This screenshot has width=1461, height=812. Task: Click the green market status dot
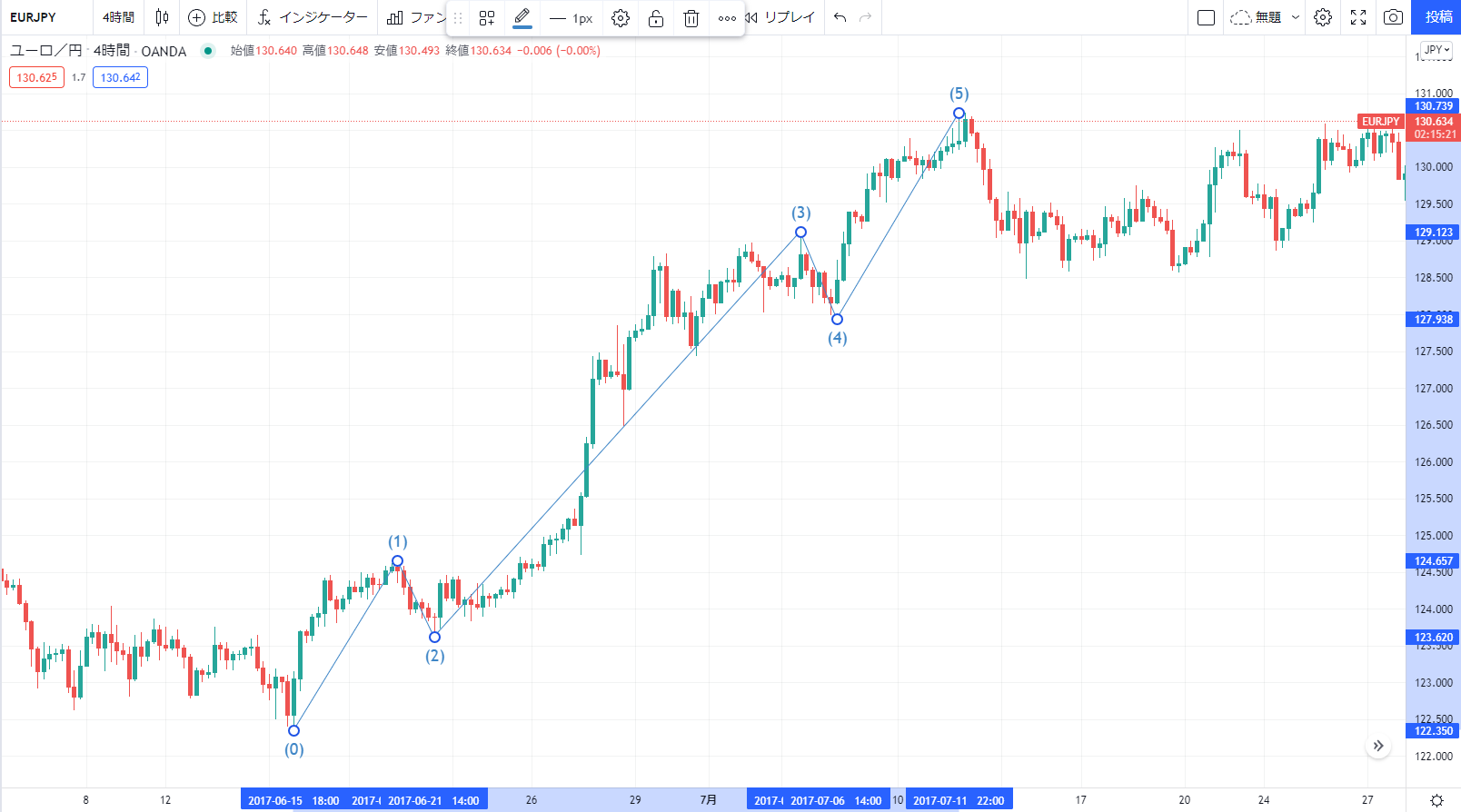208,51
